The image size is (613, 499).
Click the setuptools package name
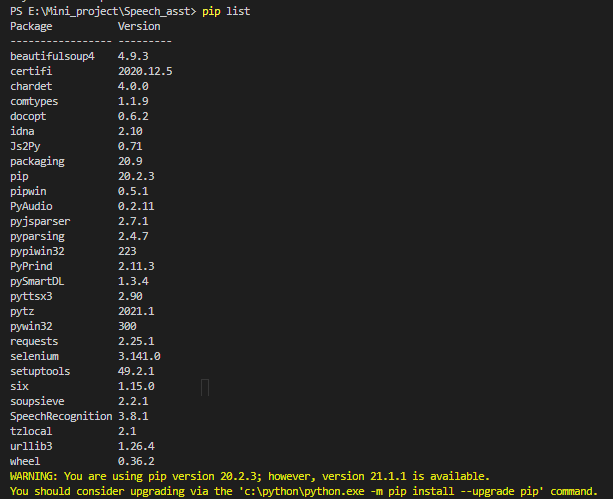[40, 372]
